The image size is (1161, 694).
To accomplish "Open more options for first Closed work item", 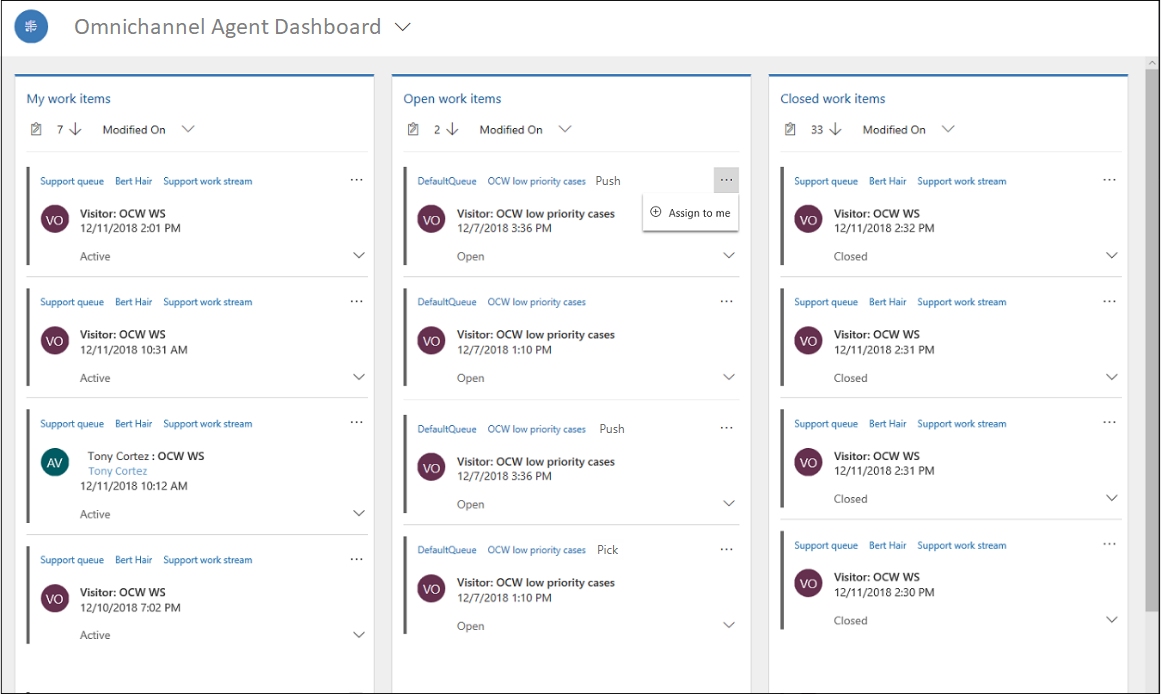I will click(x=1109, y=180).
